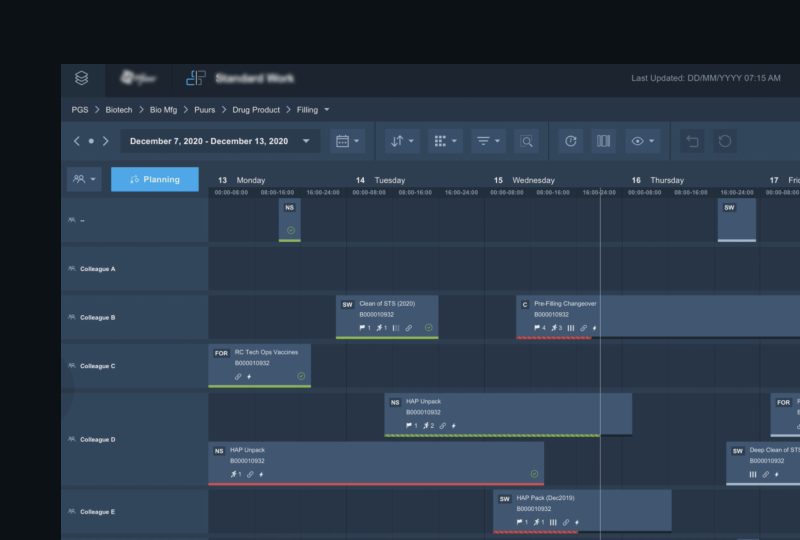The width and height of the screenshot is (800, 540).
Task: Expand the sort dropdown arrow
Action: (x=411, y=141)
